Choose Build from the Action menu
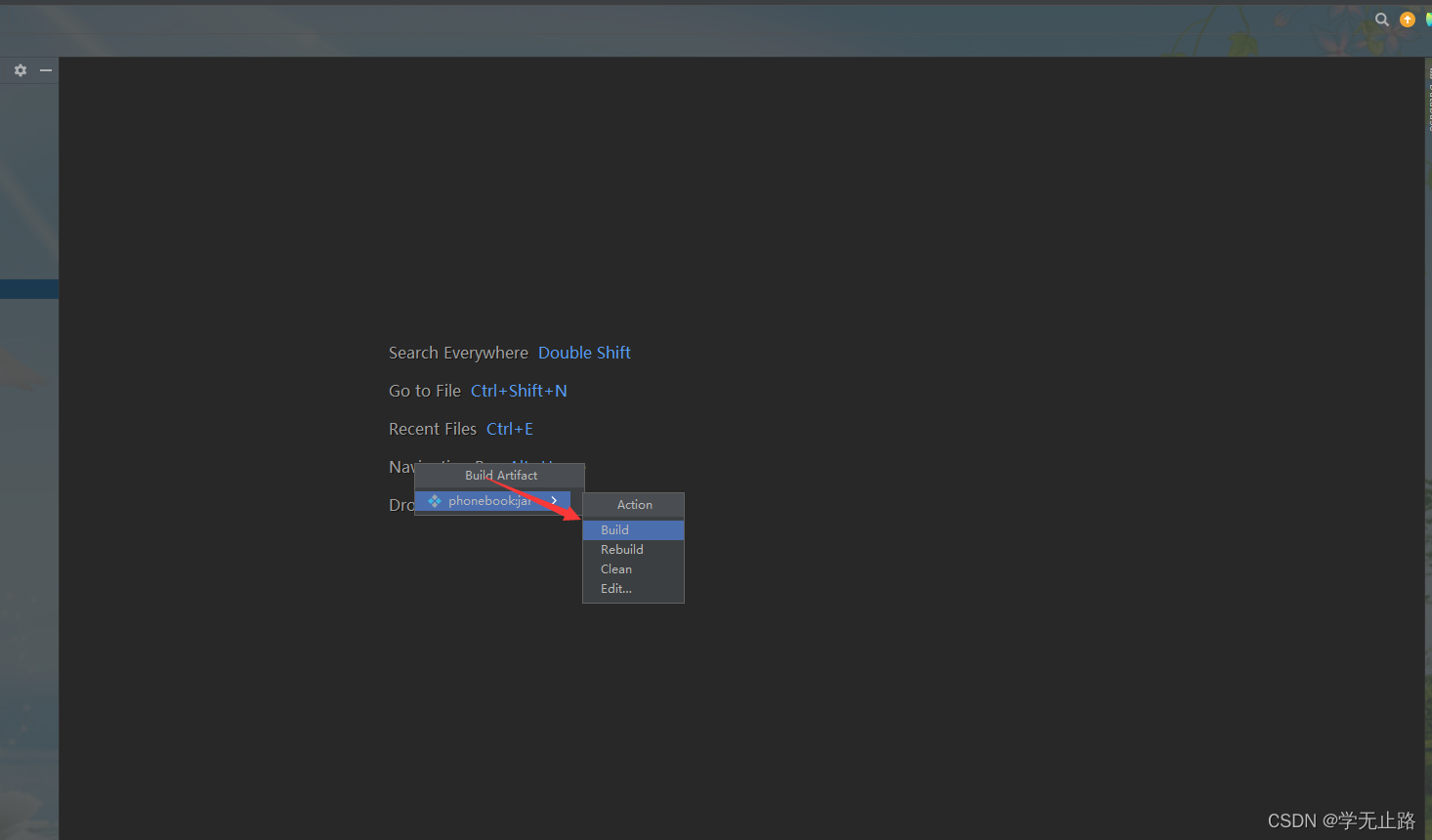The image size is (1432, 840). click(633, 530)
